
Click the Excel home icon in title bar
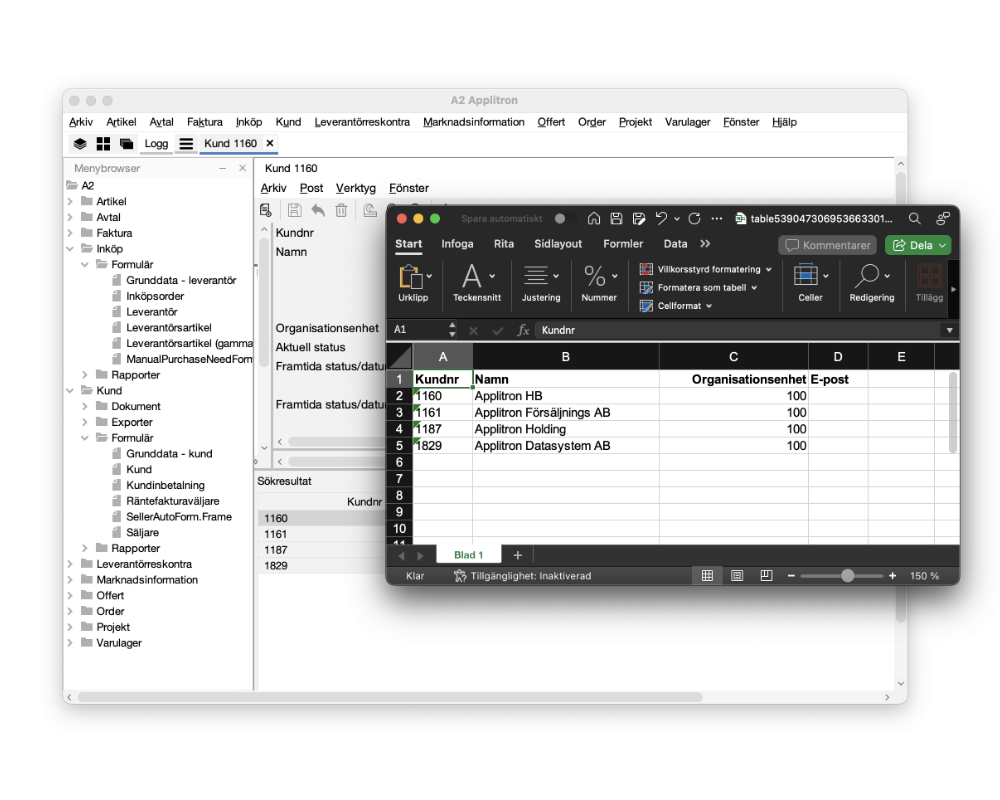click(594, 219)
